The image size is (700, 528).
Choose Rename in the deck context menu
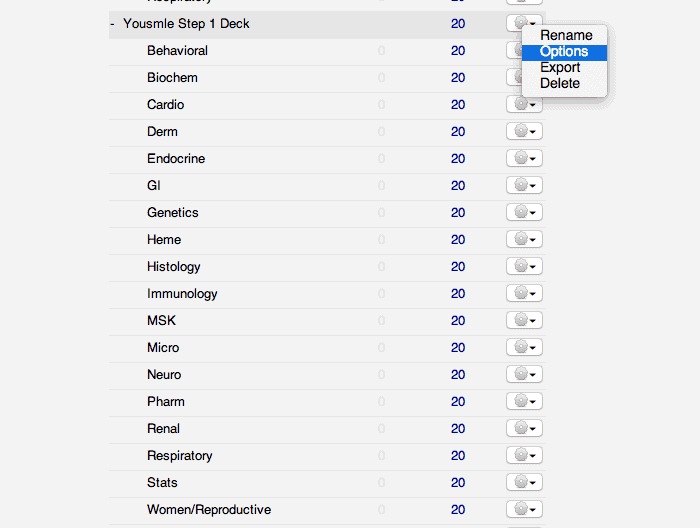[564, 35]
